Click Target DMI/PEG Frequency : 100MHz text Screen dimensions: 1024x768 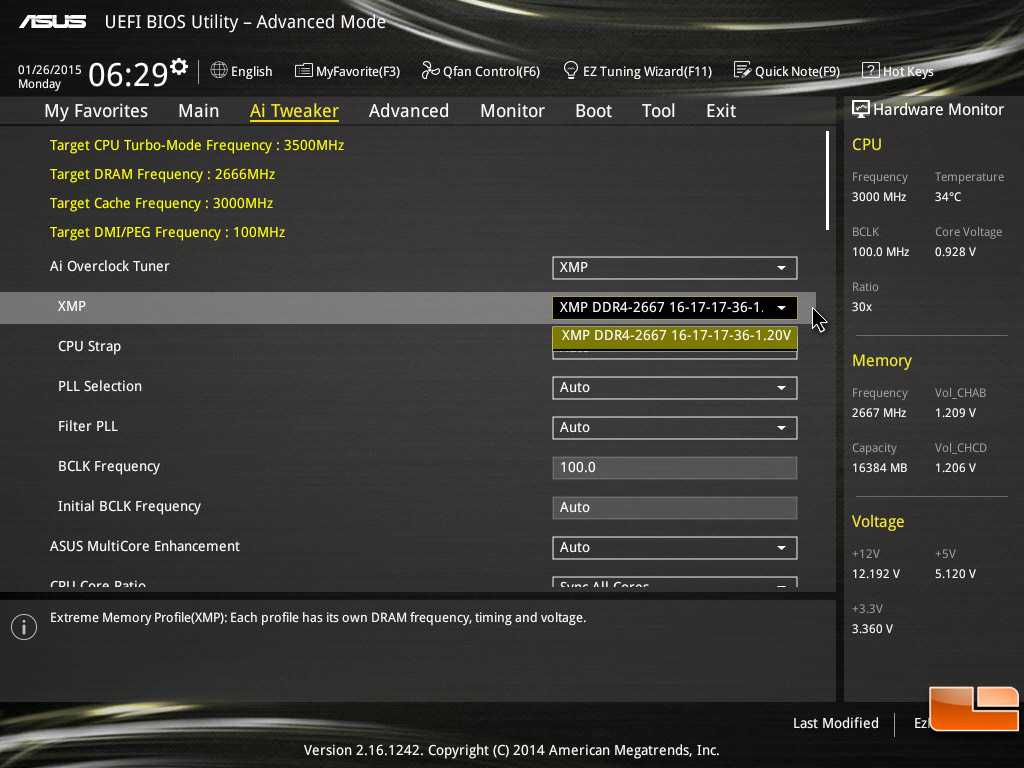pyautogui.click(x=167, y=232)
